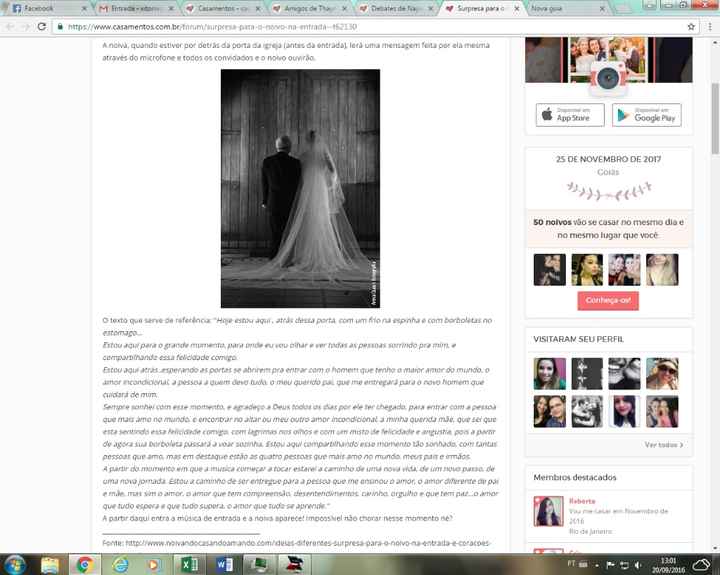Open third noivos profile thumbnail
720x575 pixels.
(x=624, y=270)
